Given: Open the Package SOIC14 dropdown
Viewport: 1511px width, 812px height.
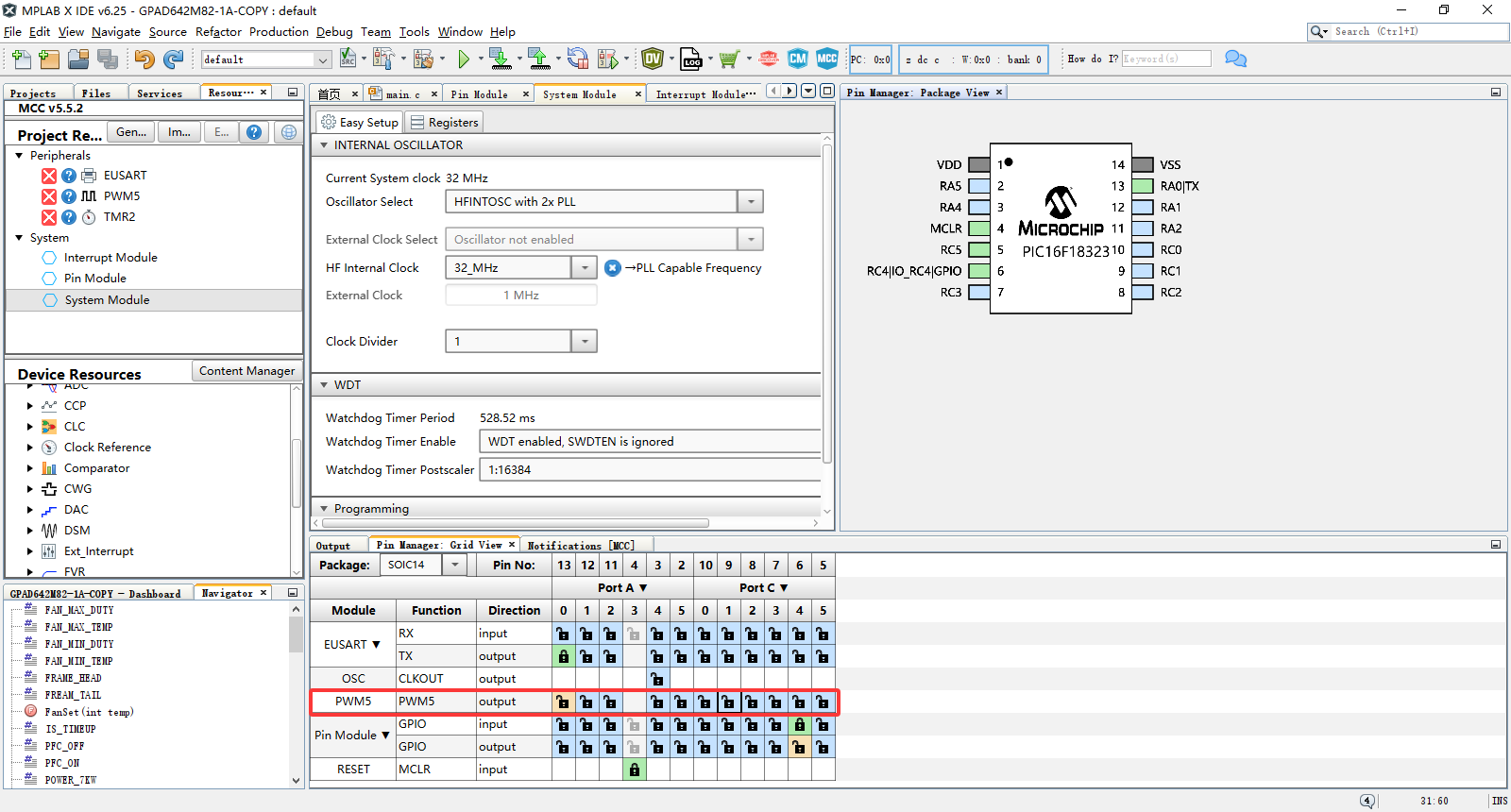Looking at the screenshot, I should coord(455,565).
